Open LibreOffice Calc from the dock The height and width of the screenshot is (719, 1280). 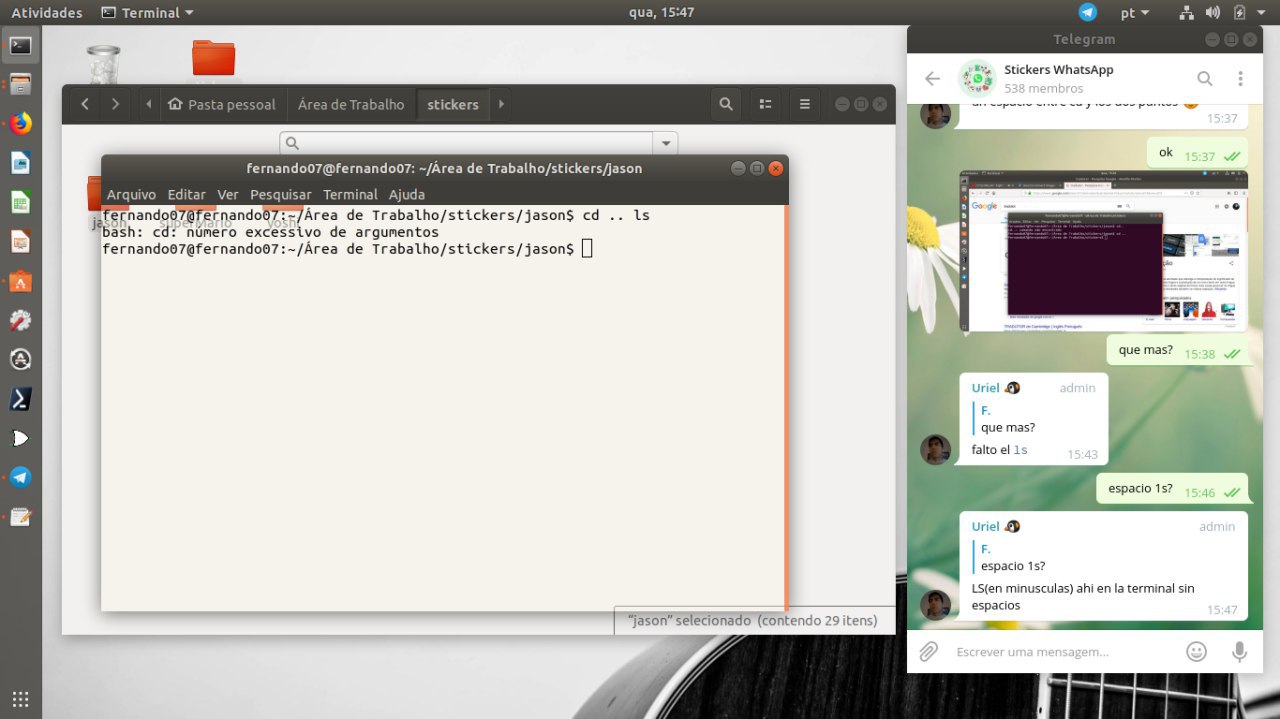[x=20, y=202]
